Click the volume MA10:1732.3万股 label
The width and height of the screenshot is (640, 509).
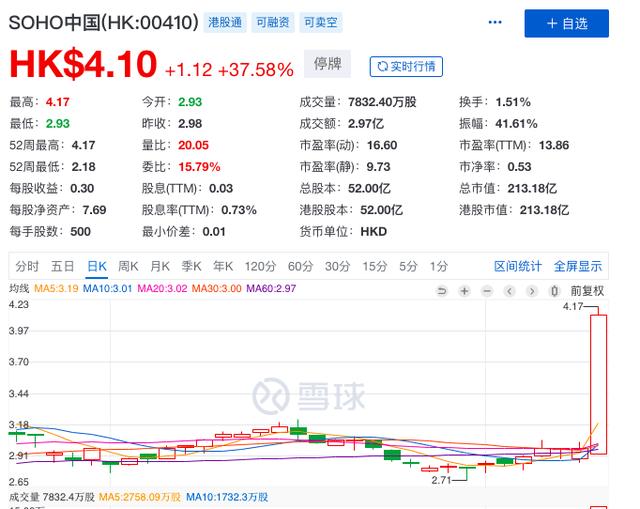point(227,497)
